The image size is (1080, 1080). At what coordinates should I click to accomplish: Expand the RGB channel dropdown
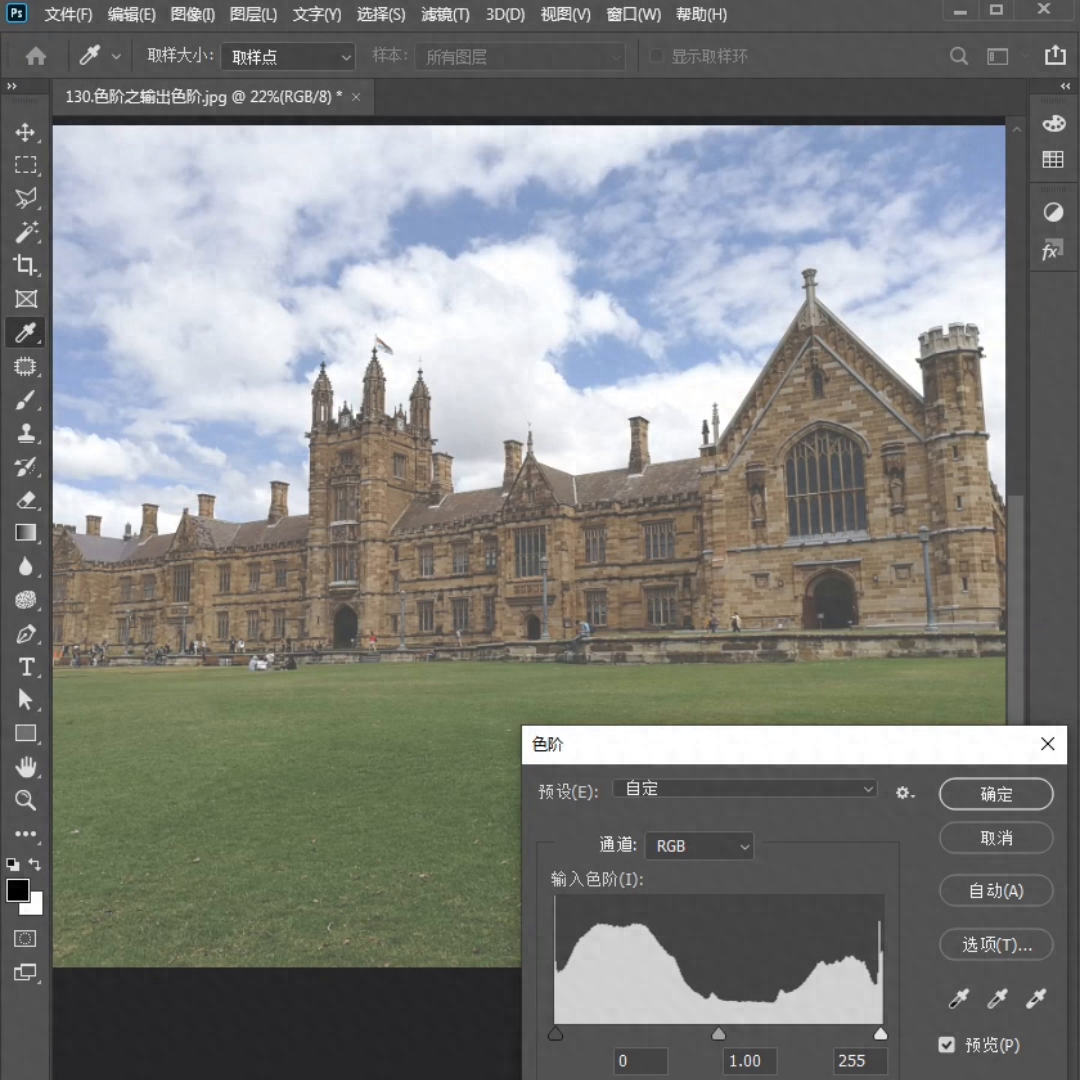pos(699,846)
